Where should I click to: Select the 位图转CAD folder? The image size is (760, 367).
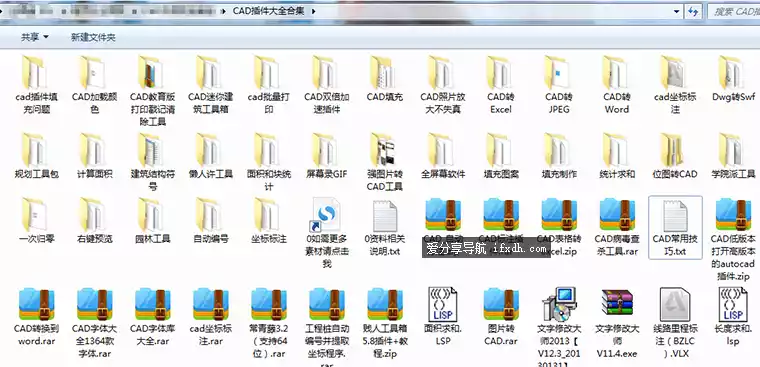pyautogui.click(x=675, y=156)
